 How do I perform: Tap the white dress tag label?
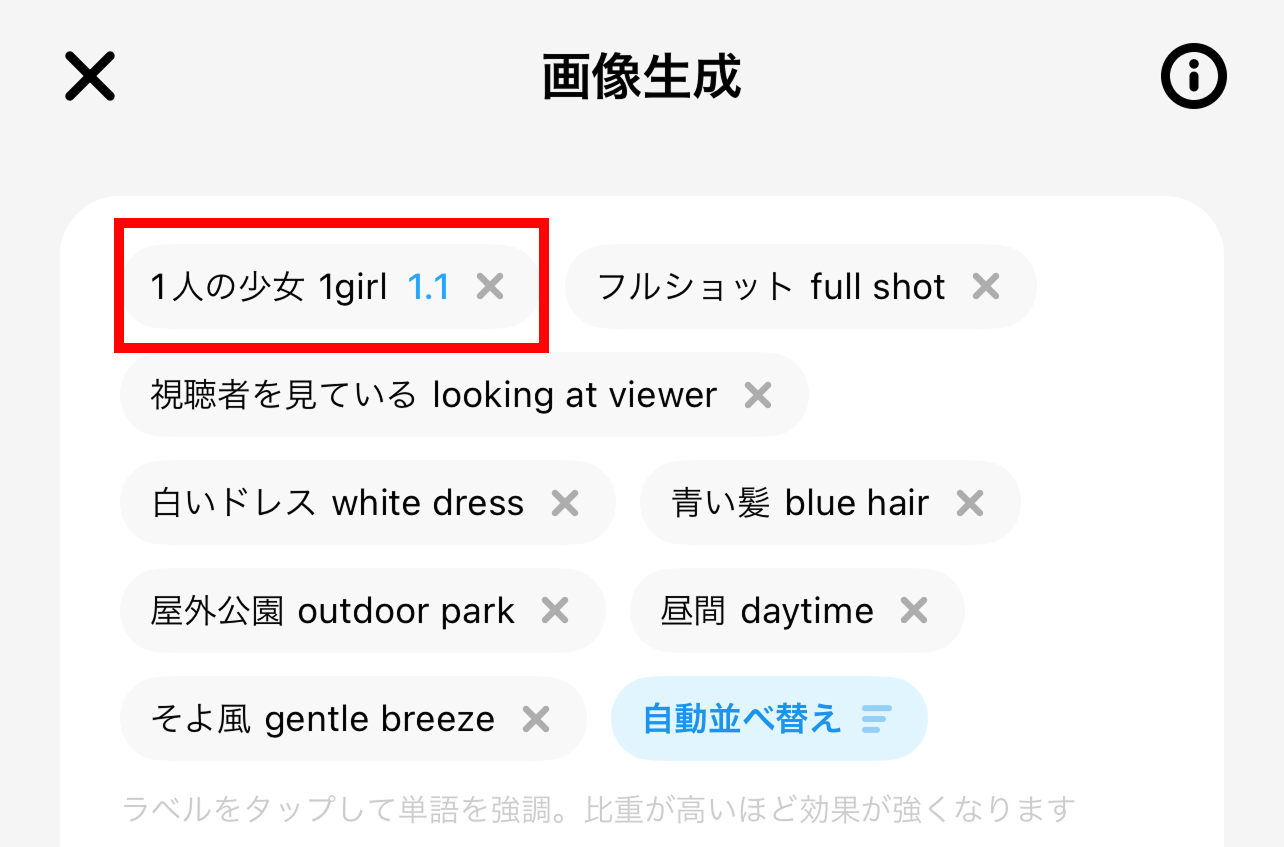337,503
